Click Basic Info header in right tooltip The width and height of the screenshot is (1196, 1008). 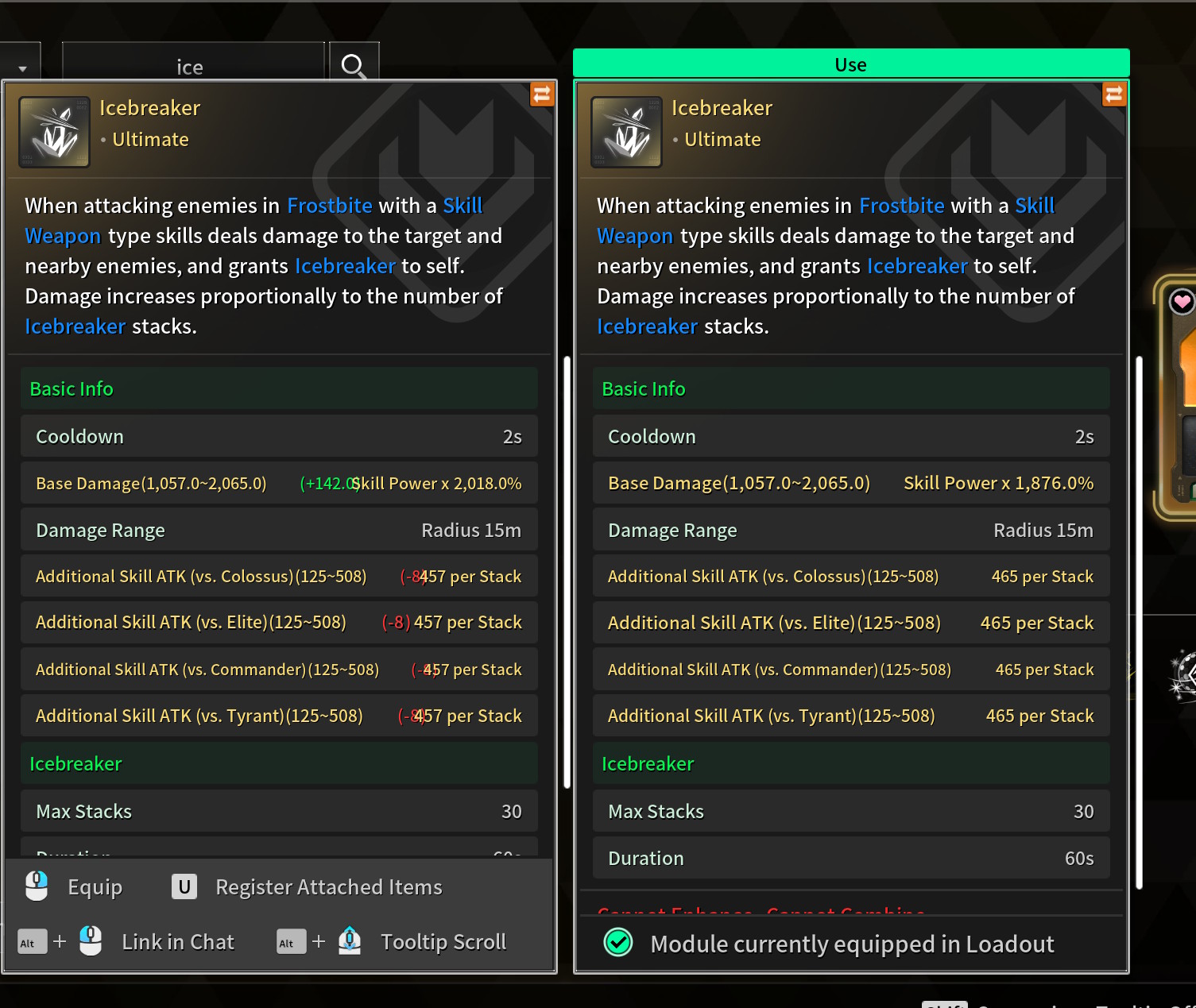[851, 388]
